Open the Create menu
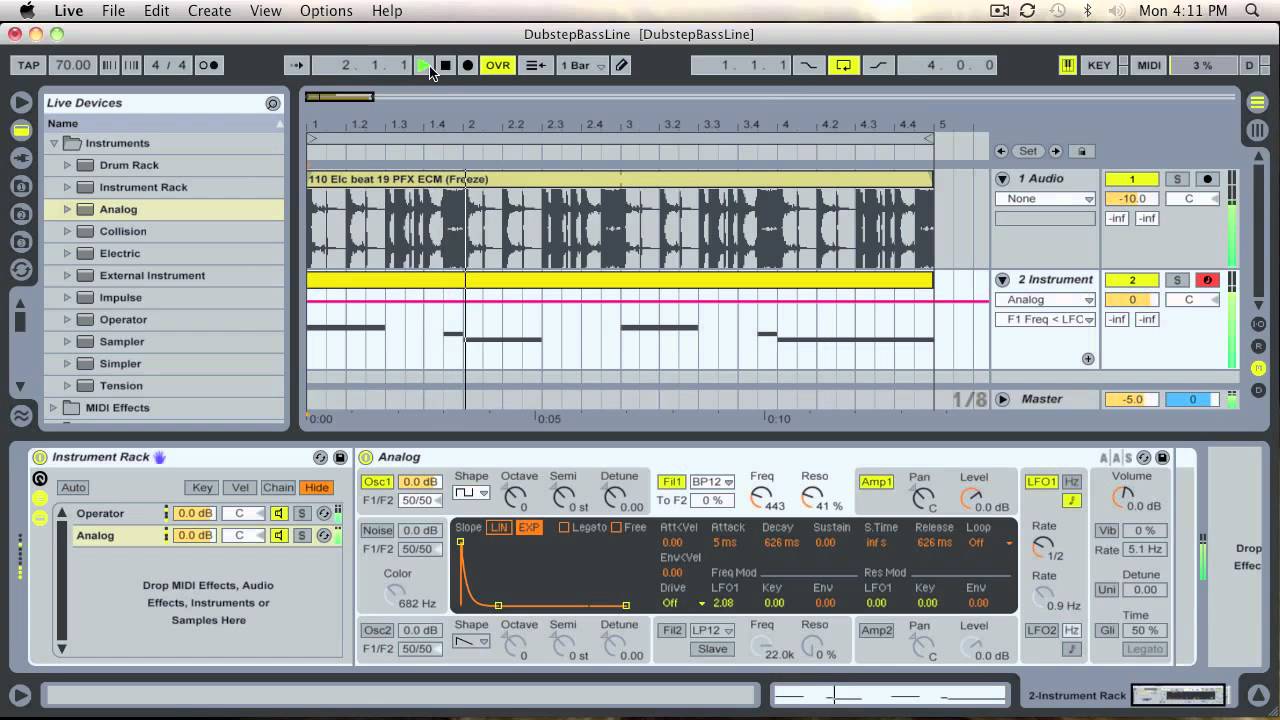This screenshot has width=1280, height=720. pos(210,11)
